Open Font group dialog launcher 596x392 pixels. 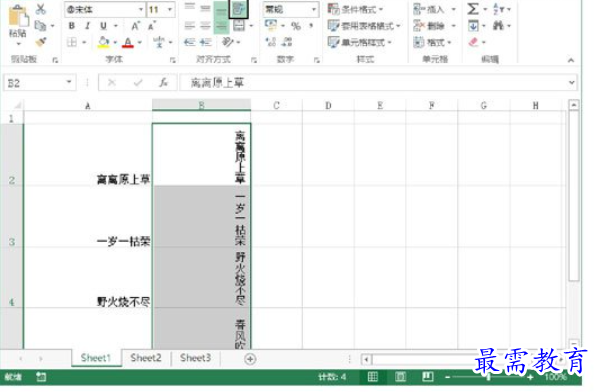click(x=173, y=60)
